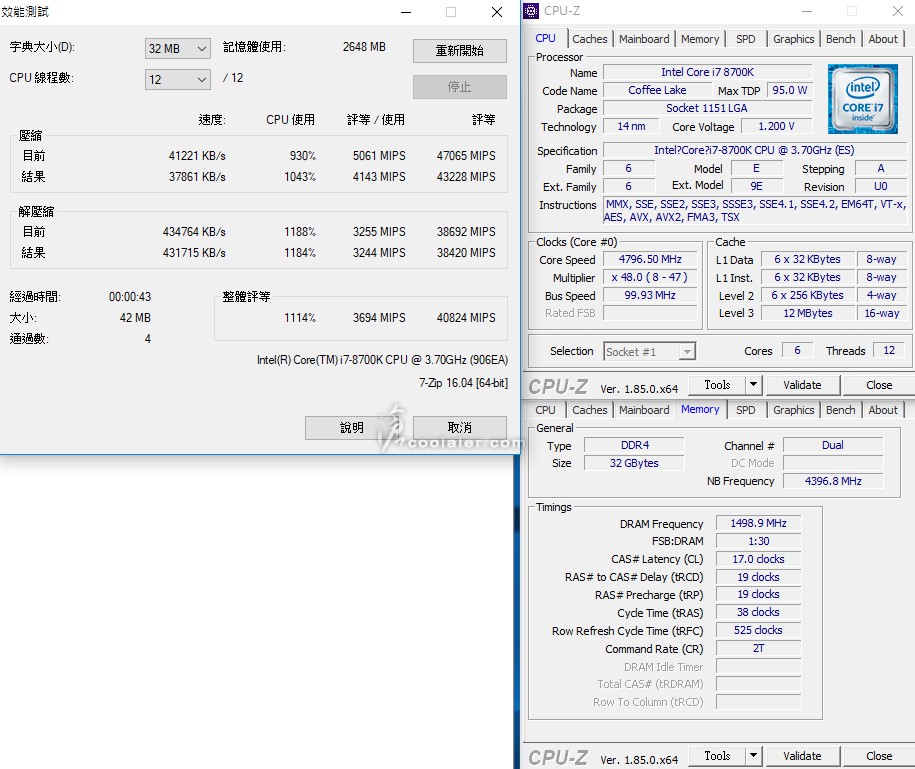Click Close button in lower CPU-Z window
This screenshot has height=769, width=915.
(x=879, y=756)
